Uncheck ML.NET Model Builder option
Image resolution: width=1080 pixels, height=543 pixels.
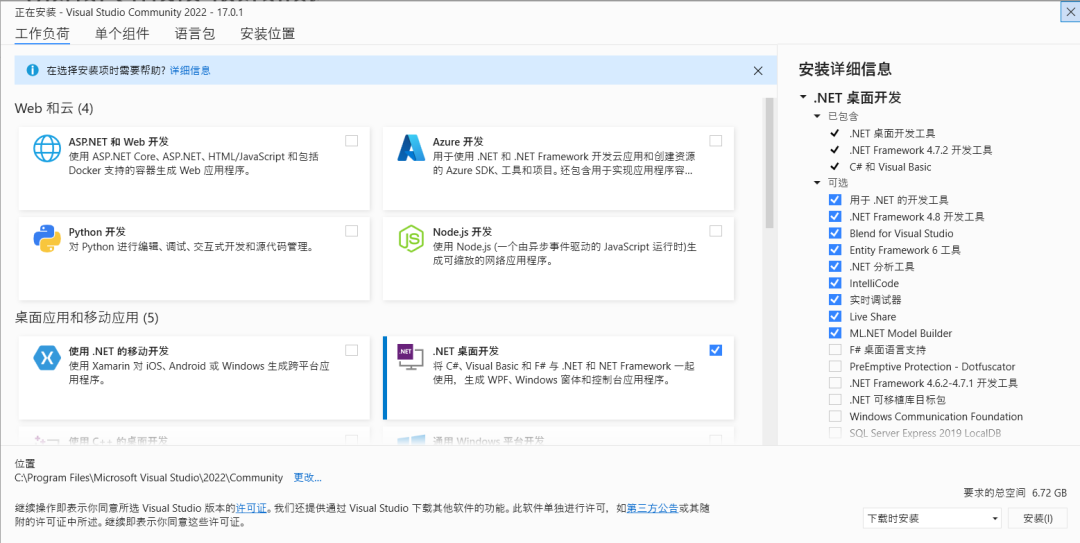[835, 333]
